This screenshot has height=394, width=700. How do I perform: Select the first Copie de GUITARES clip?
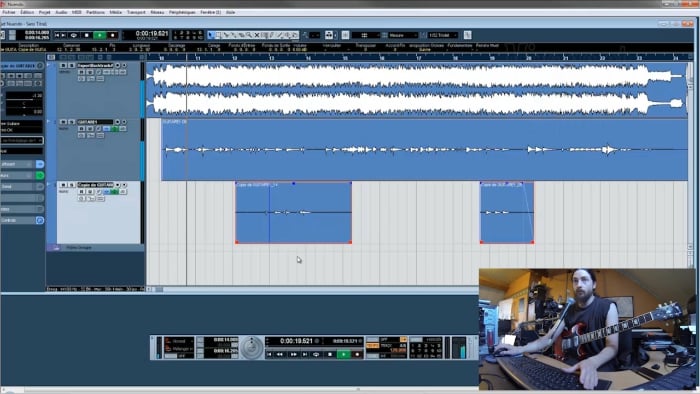(x=293, y=212)
